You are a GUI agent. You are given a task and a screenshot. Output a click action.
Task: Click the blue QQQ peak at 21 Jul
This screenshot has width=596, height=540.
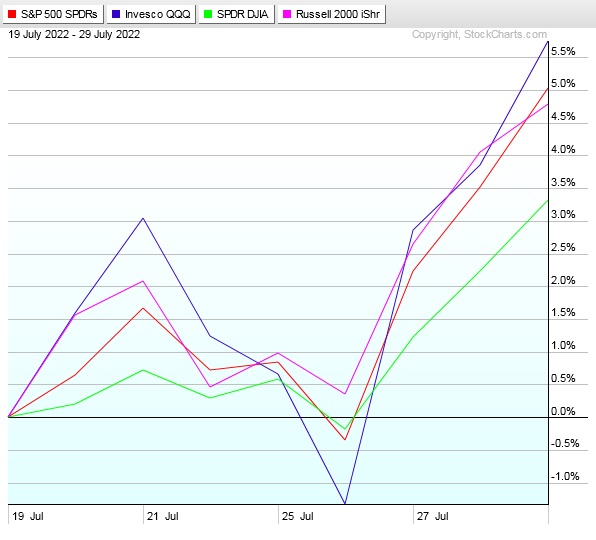click(x=143, y=219)
